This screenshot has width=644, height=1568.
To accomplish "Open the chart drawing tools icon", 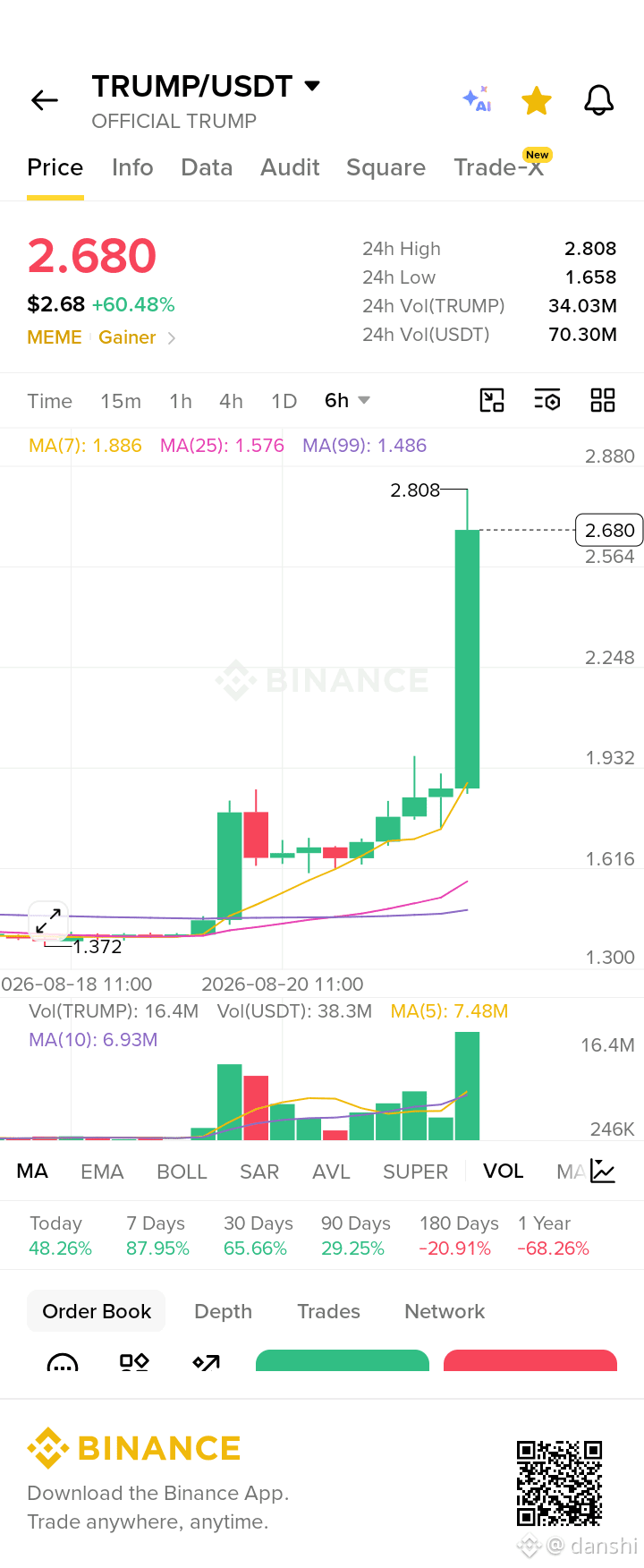I will click(492, 400).
